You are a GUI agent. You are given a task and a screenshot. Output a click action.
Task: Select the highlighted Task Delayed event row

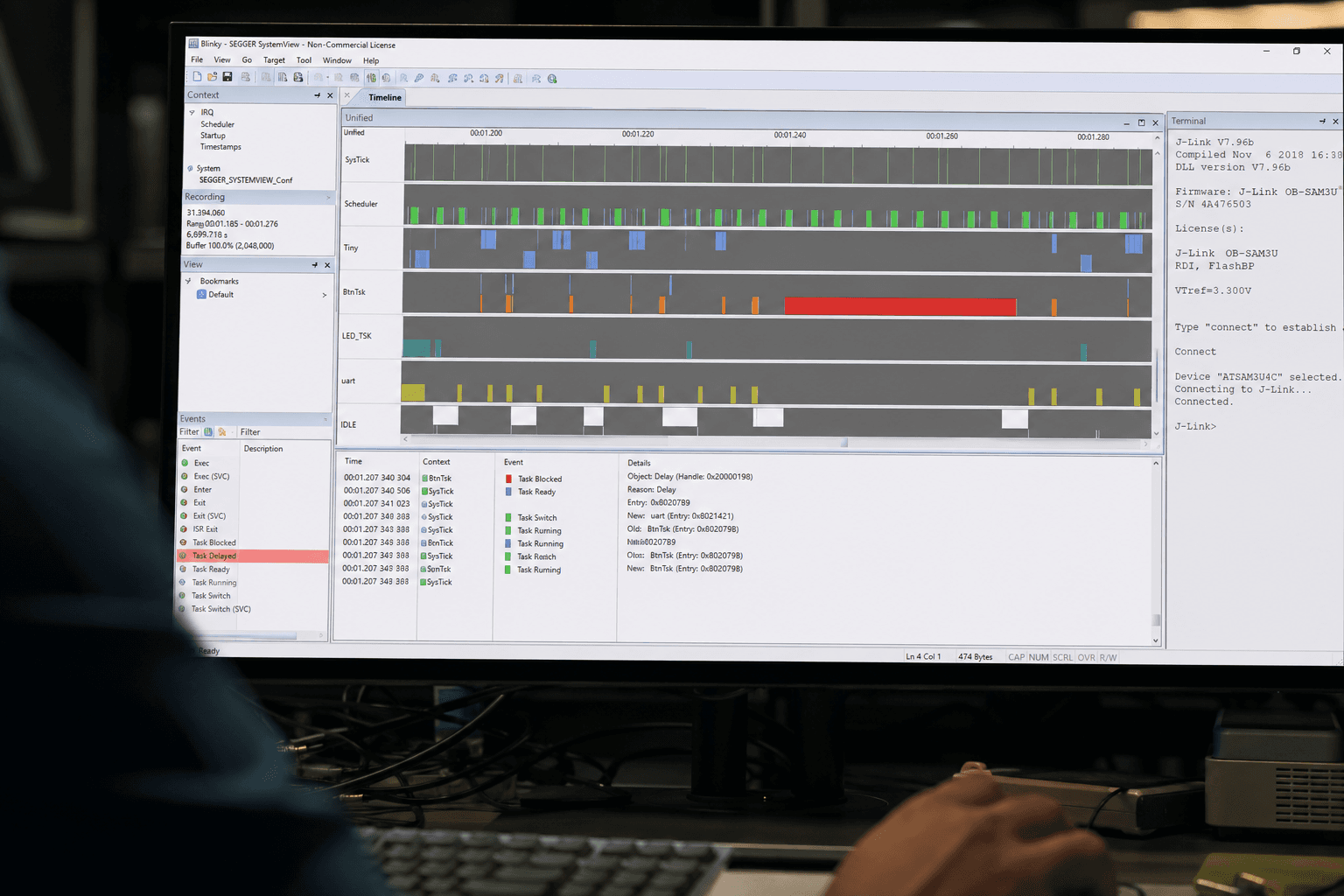click(253, 556)
